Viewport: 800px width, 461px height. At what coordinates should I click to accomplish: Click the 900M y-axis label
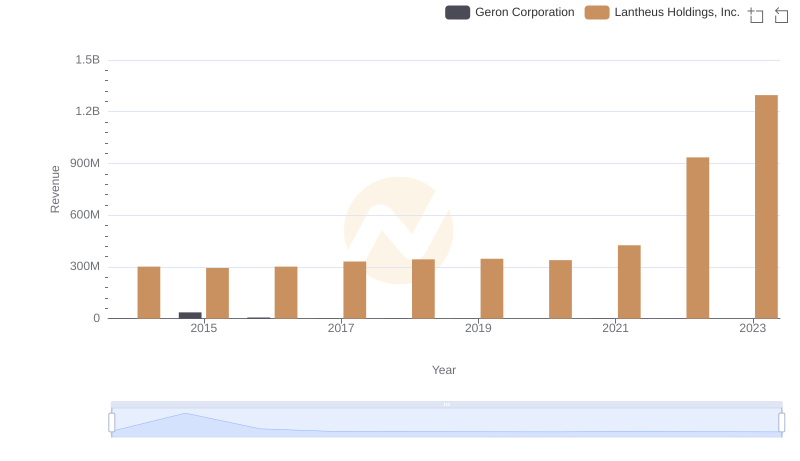pyautogui.click(x=85, y=163)
